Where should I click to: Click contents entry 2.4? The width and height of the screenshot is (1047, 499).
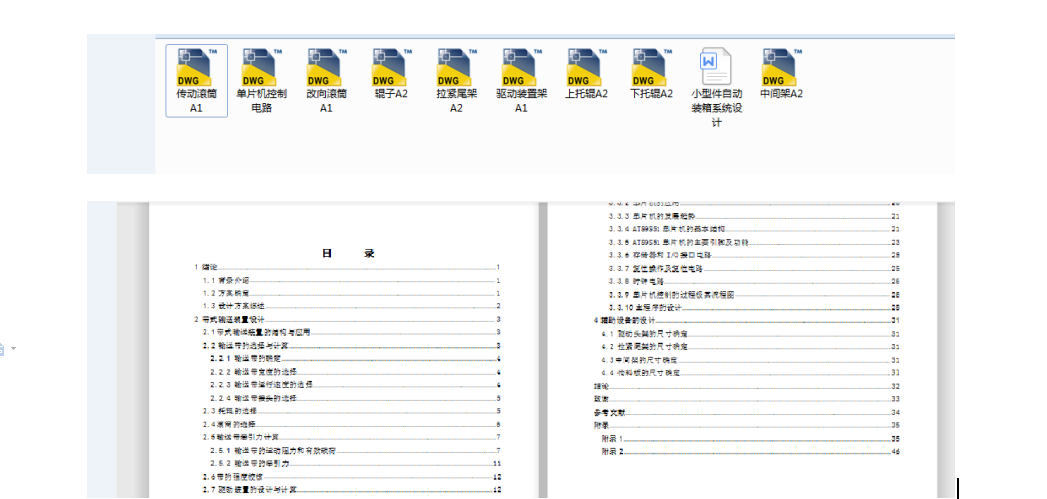[352, 424]
